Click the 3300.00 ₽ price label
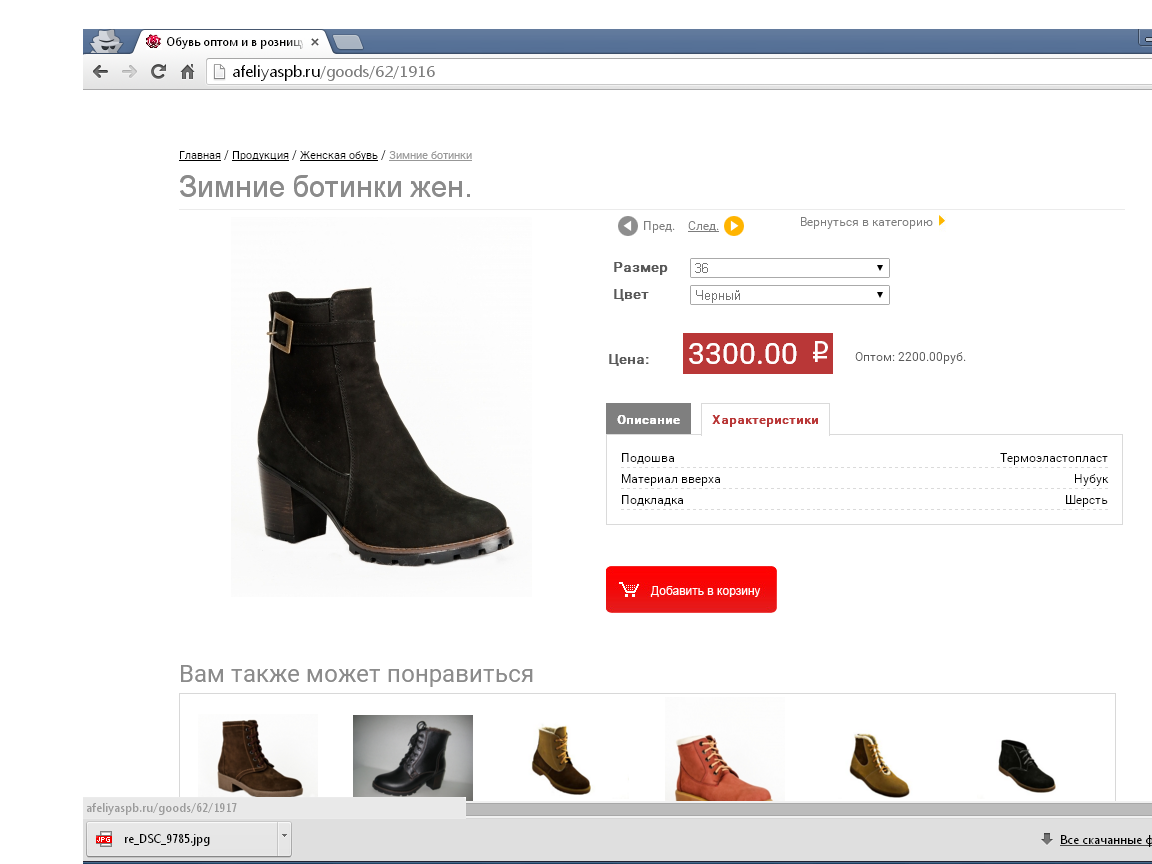This screenshot has width=1152, height=864. (x=757, y=353)
